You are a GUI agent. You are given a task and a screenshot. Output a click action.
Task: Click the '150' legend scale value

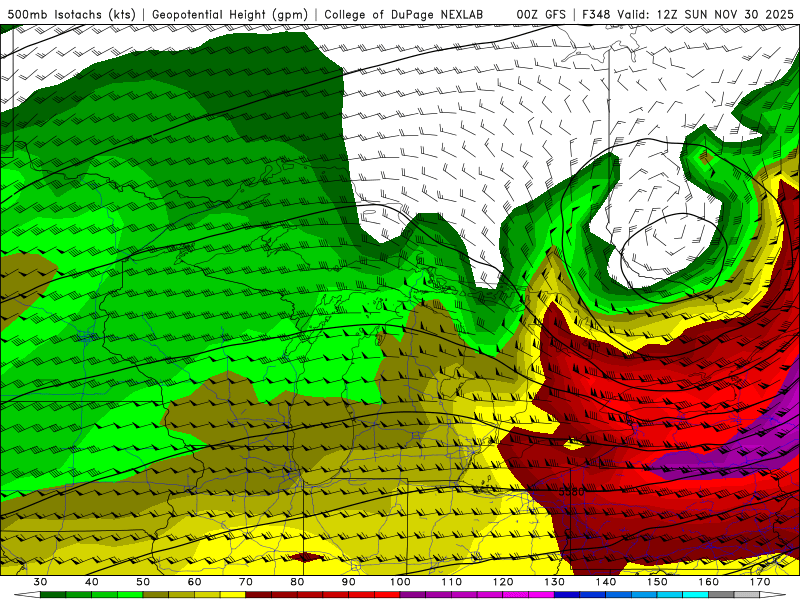click(x=657, y=582)
